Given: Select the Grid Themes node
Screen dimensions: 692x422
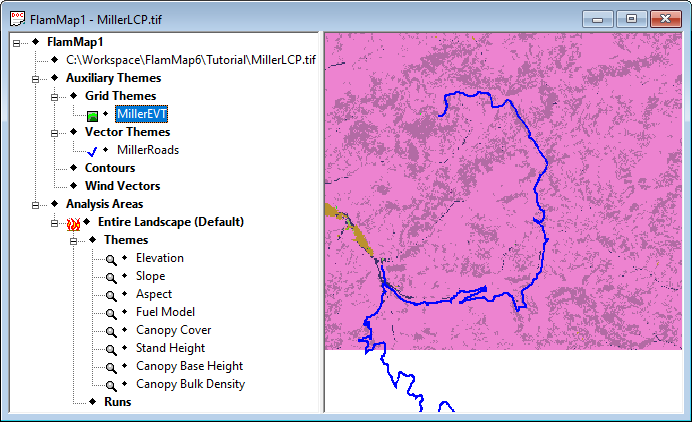Looking at the screenshot, I should click(x=120, y=96).
